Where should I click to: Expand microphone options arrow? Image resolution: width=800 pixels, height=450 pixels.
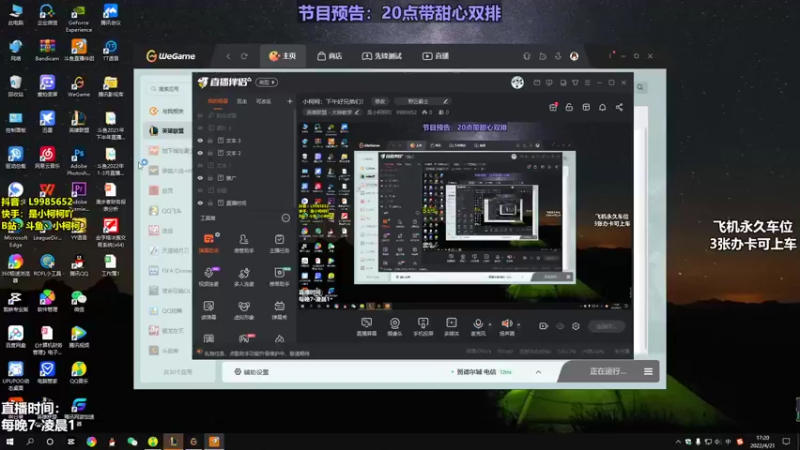point(490,324)
